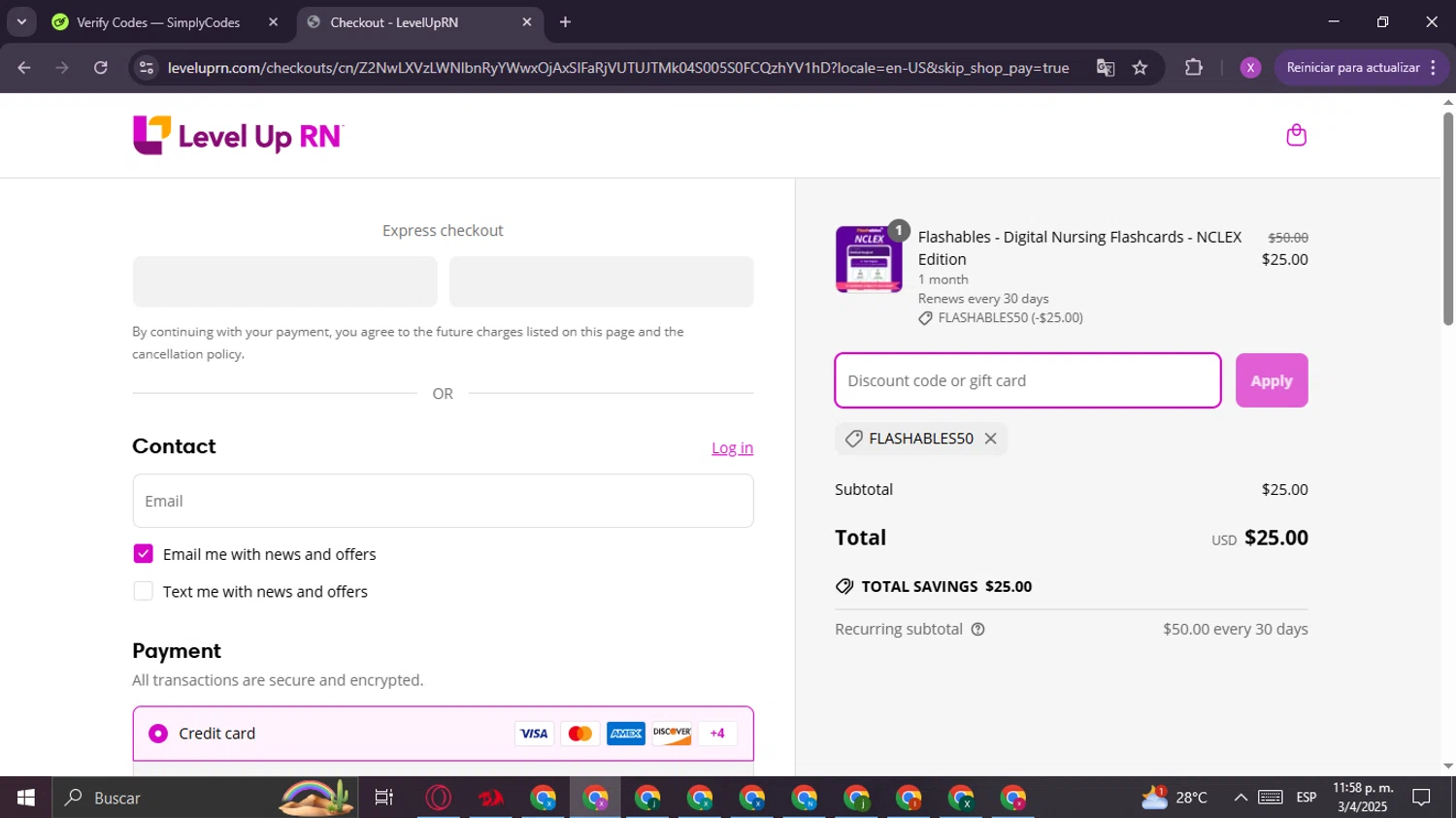1456x818 pixels.
Task: View site information icon in address bar
Action: (x=147, y=68)
